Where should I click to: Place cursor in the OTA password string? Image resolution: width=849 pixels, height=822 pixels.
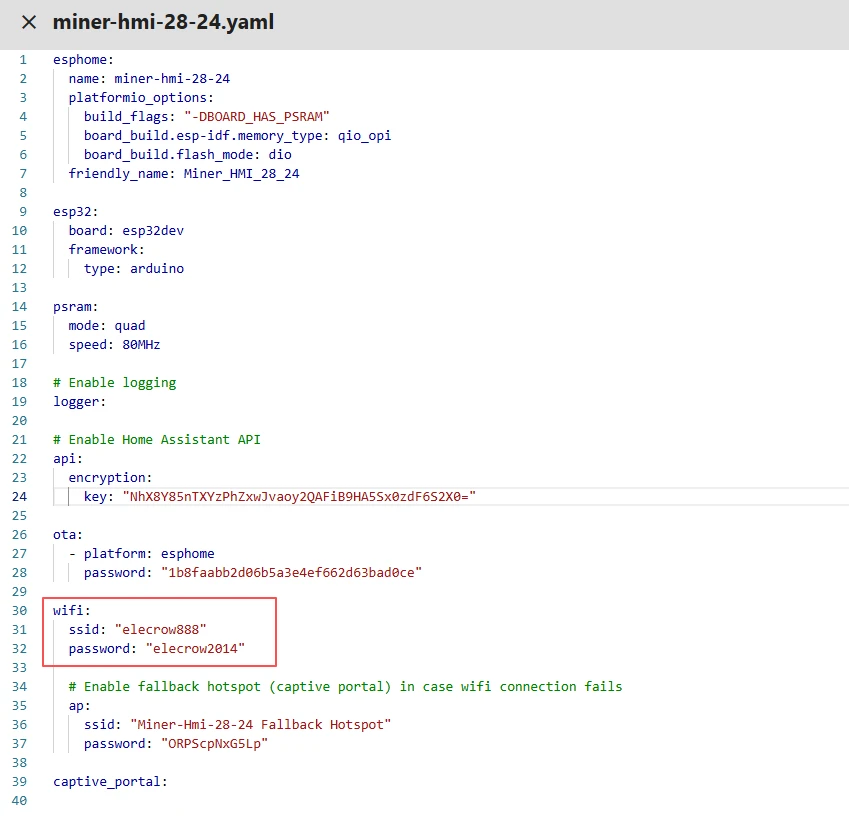coord(292,572)
